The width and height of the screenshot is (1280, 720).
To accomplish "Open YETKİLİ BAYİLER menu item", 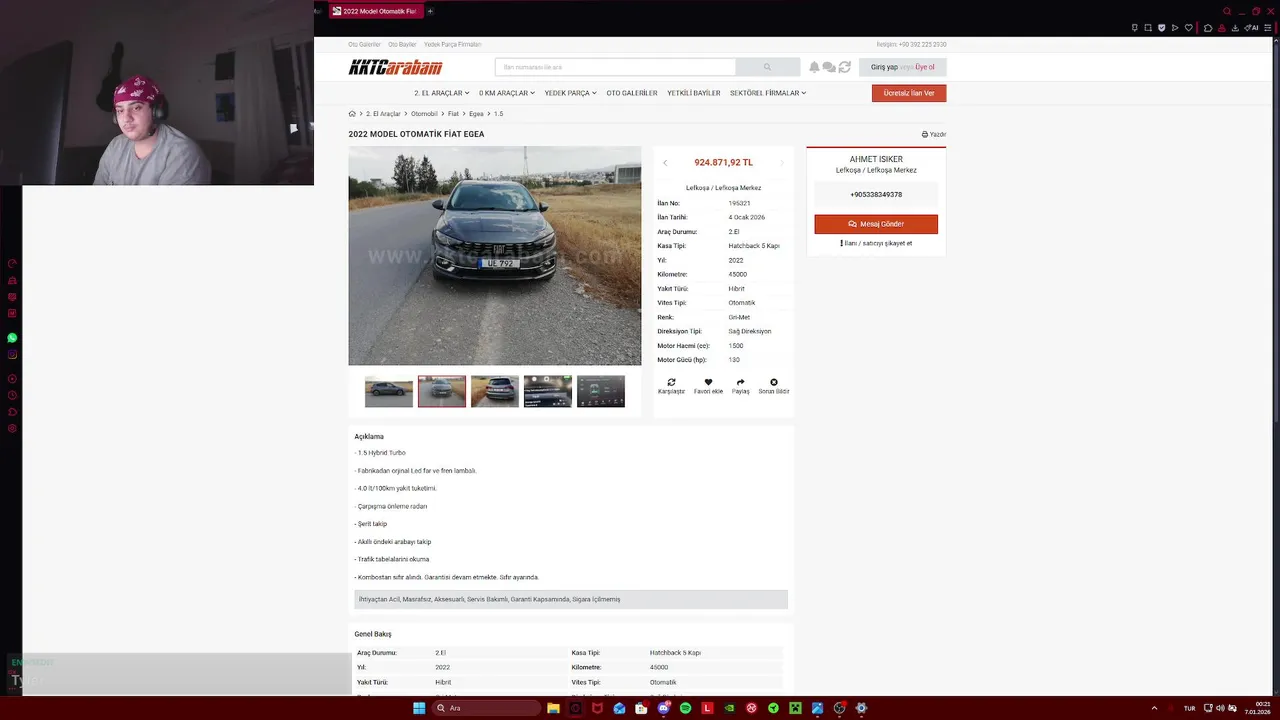I will 694,93.
